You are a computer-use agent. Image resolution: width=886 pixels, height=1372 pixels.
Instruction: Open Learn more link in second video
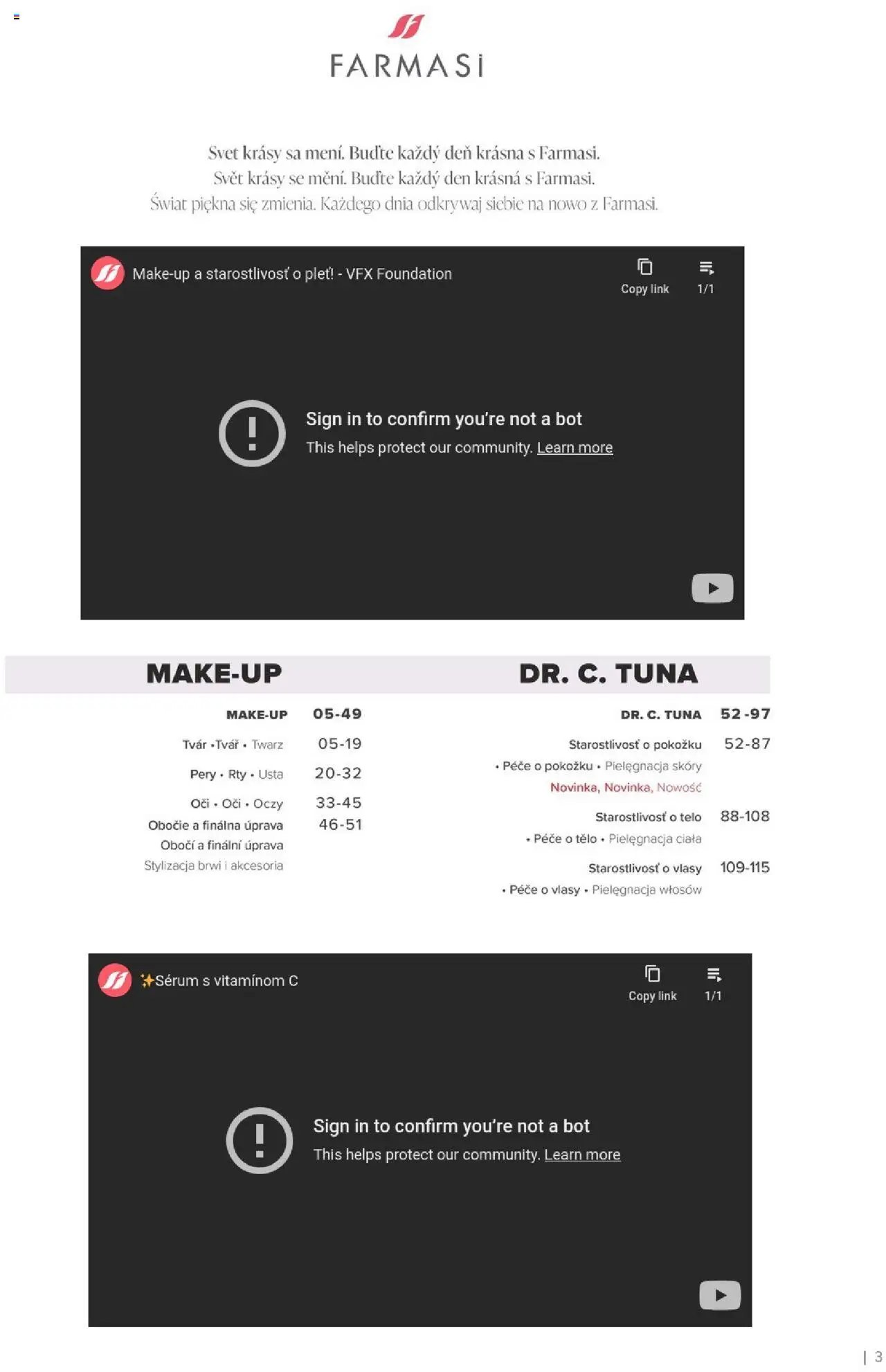(x=582, y=1155)
